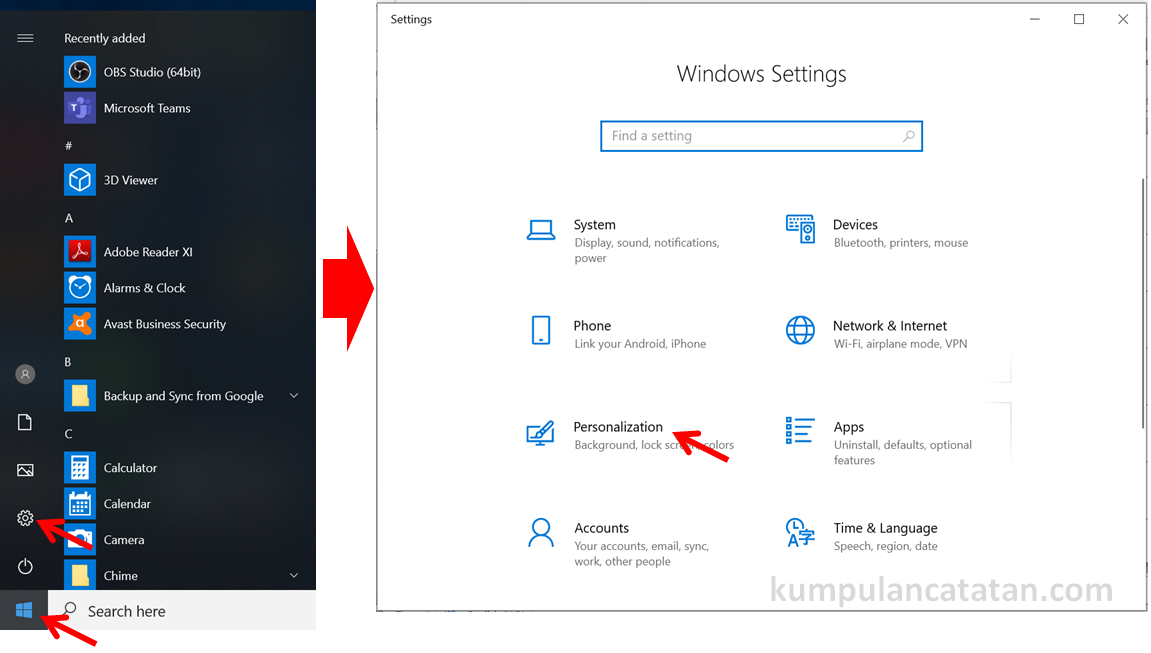Viewport: 1151px width, 653px height.
Task: Open Documents icon in Start sidebar
Action: click(25, 422)
